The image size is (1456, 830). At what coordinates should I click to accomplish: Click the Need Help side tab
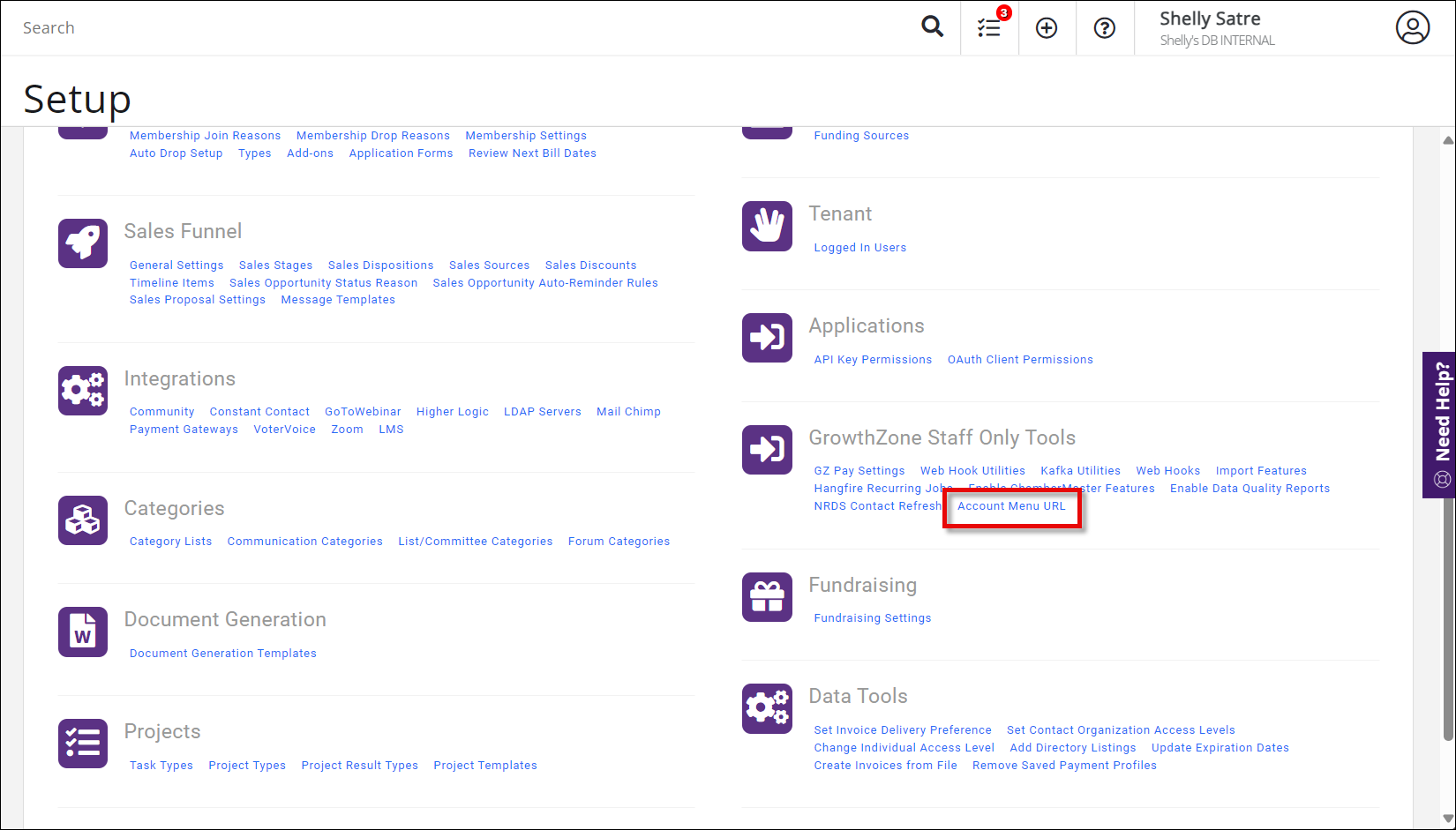tap(1439, 423)
